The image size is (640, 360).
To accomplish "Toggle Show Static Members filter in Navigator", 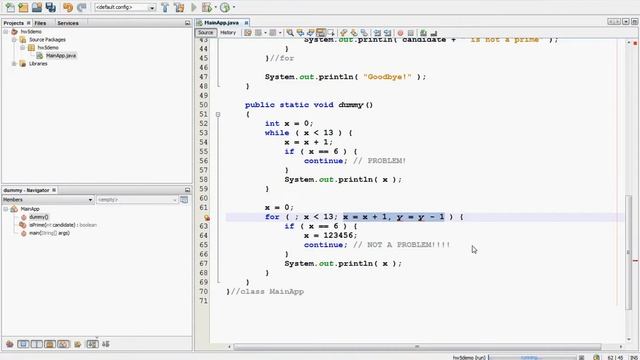I will (x=37, y=344).
